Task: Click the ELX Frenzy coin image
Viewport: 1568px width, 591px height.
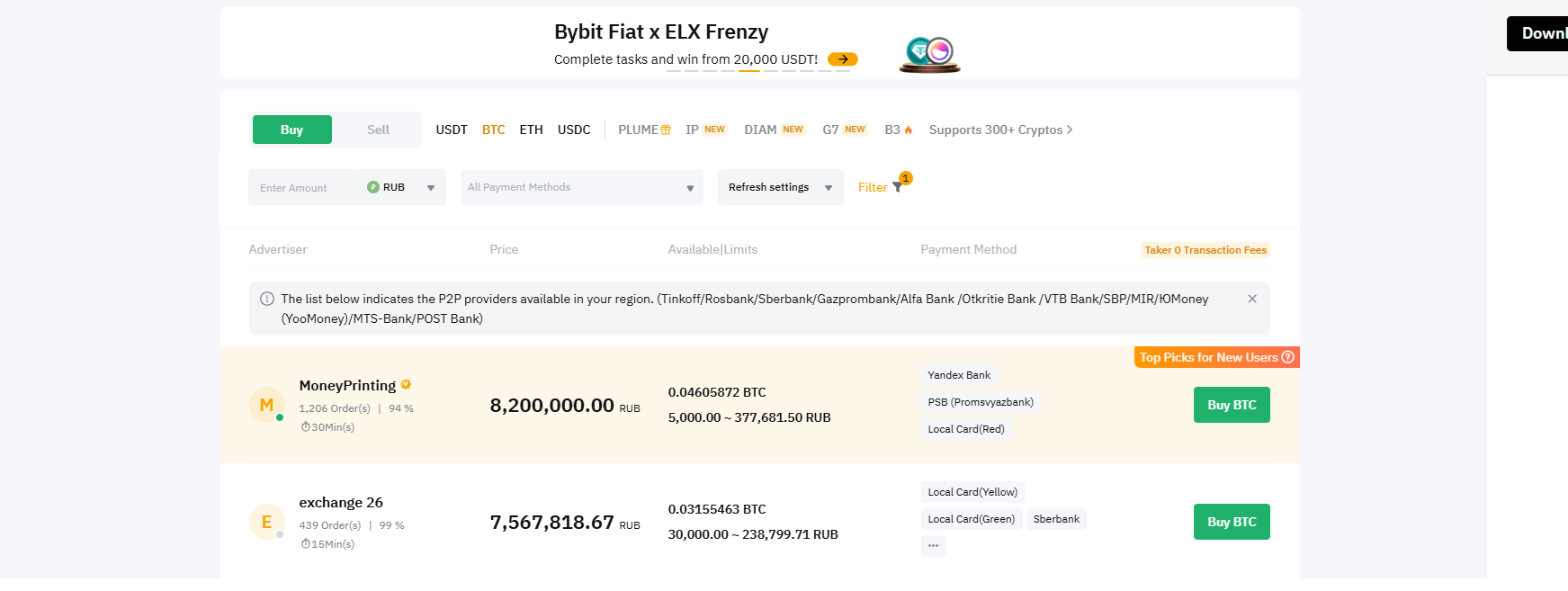Action: (929, 54)
